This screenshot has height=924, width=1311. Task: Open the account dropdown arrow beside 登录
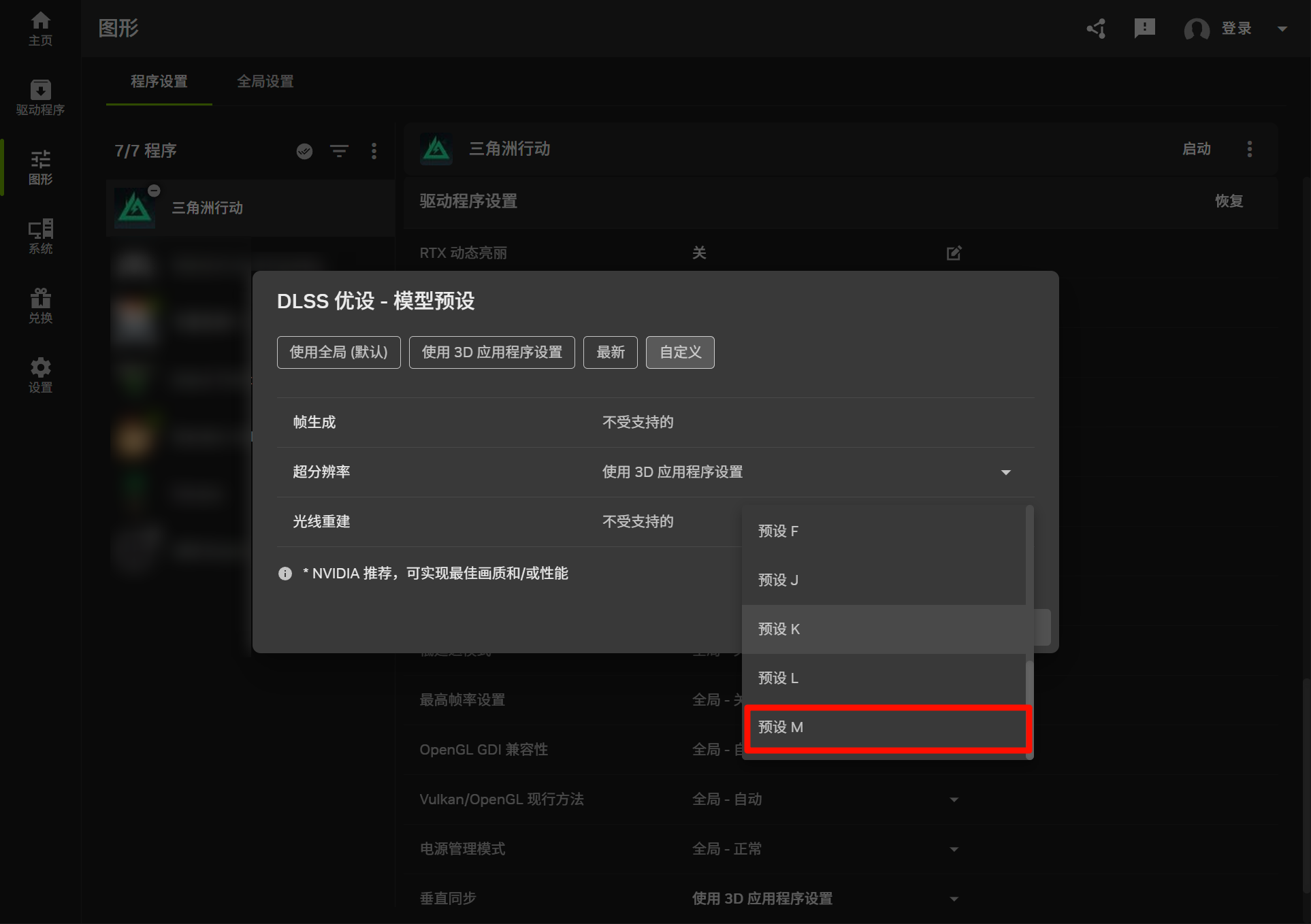[1282, 29]
